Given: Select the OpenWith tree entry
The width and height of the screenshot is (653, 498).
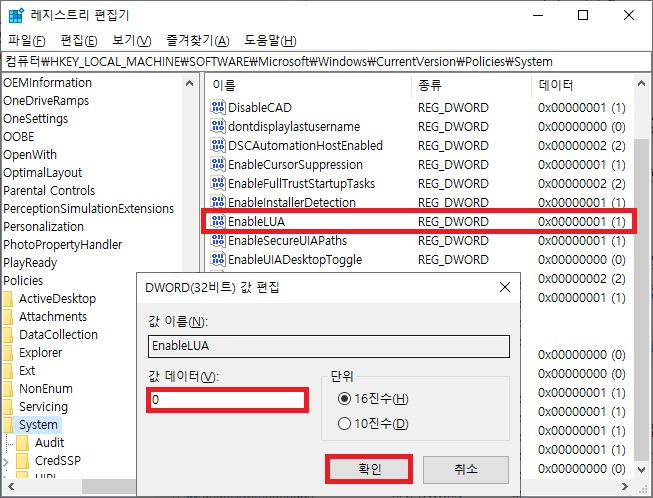Looking at the screenshot, I should coord(30,154).
